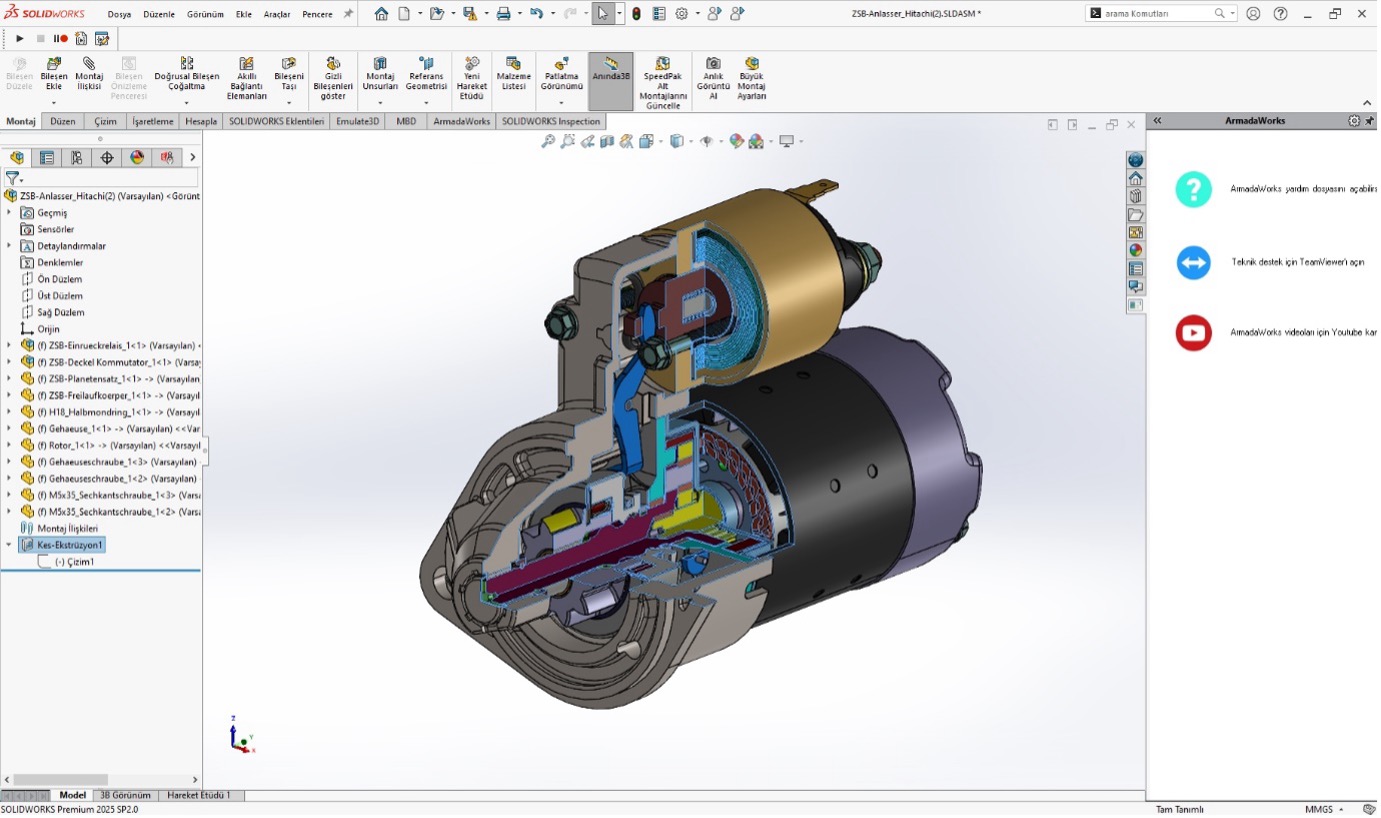Click Apply Scene icon in viewport toolbar

click(x=755, y=142)
